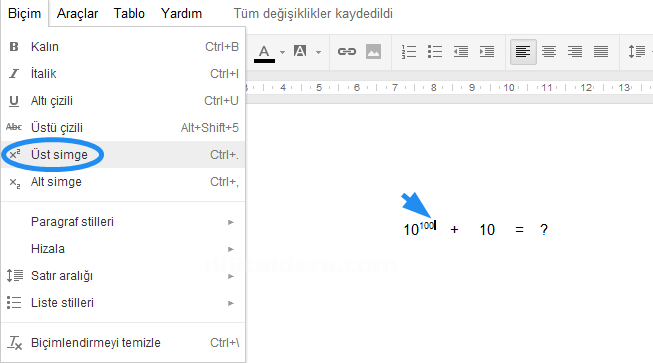
Task: Select left align button
Action: click(523, 52)
